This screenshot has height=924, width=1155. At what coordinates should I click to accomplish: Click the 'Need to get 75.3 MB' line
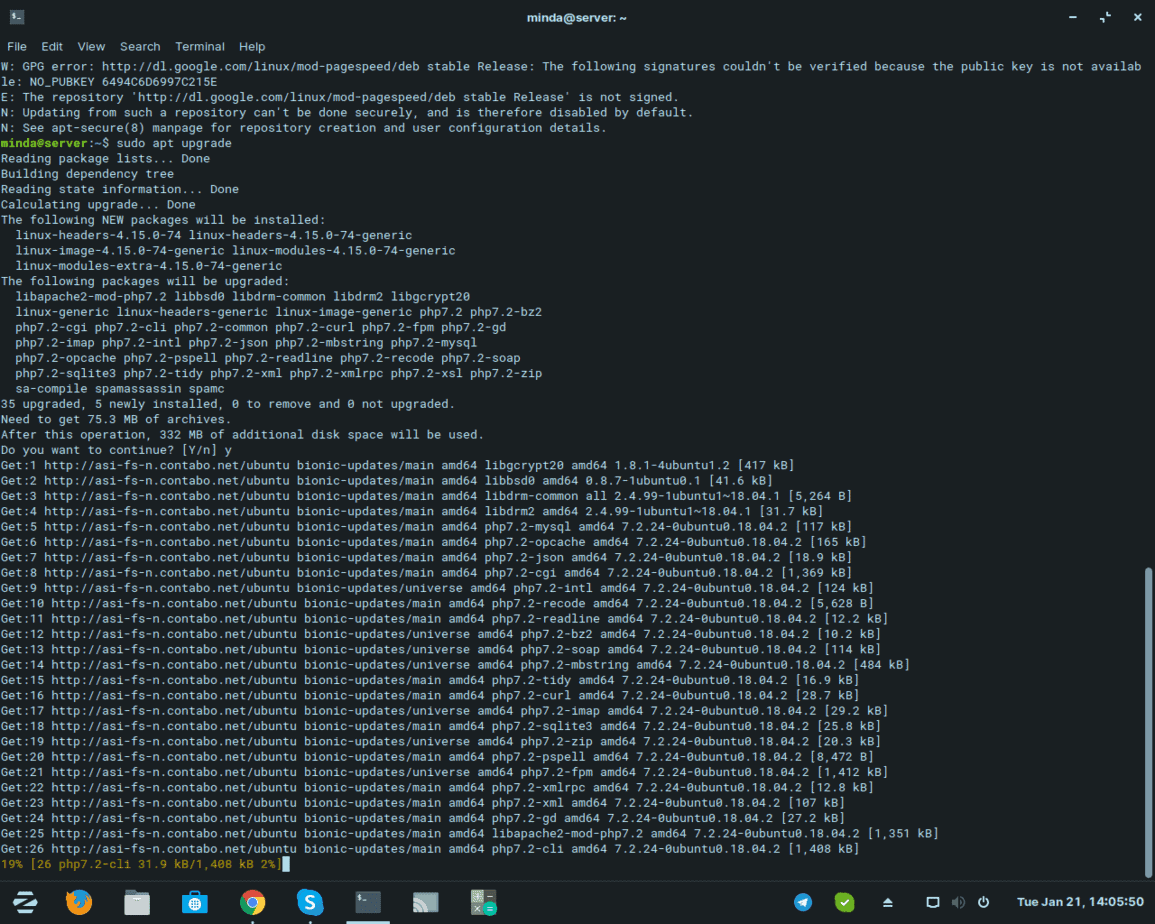click(116, 419)
